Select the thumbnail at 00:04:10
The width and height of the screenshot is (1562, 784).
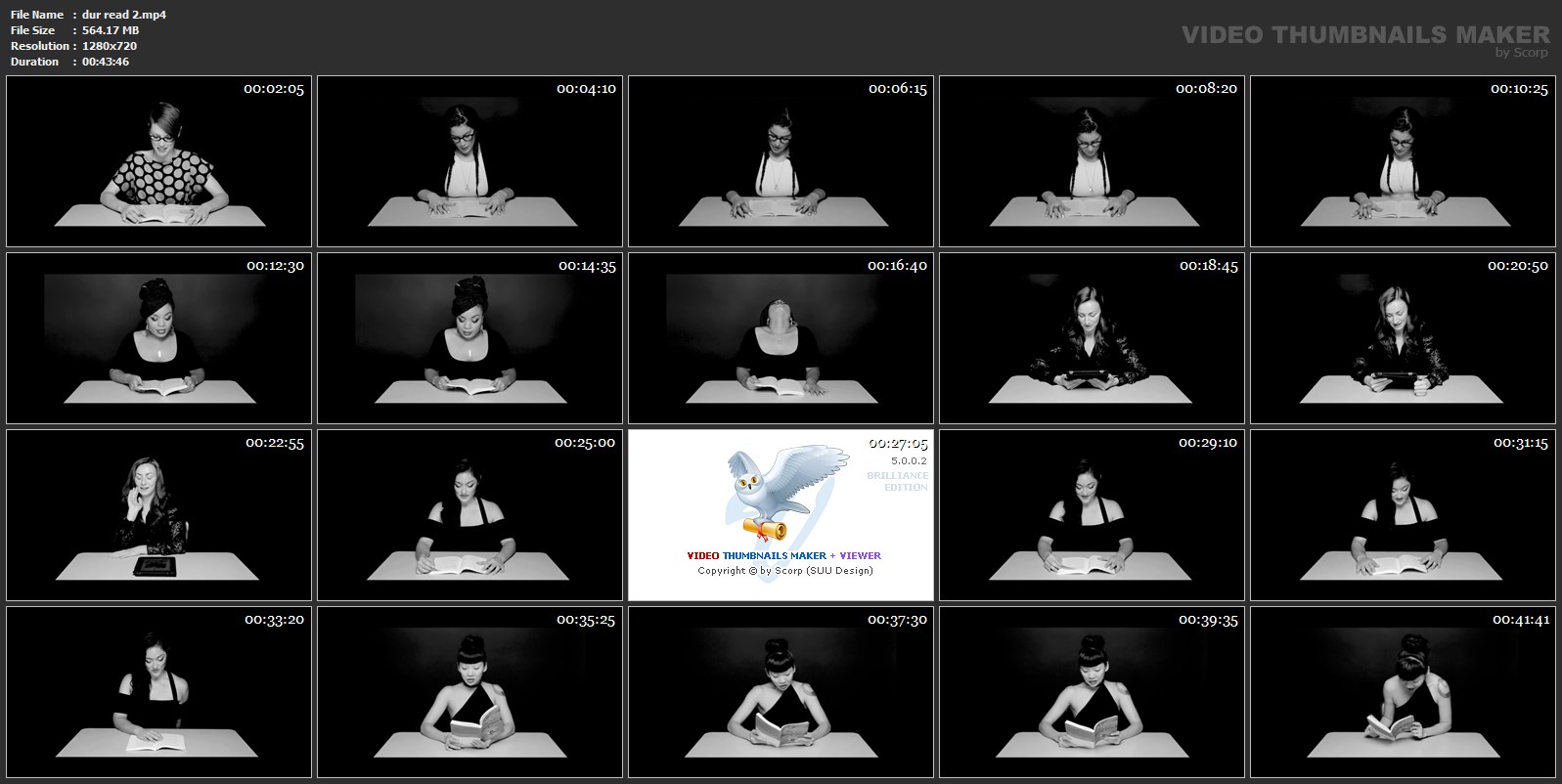[469, 161]
